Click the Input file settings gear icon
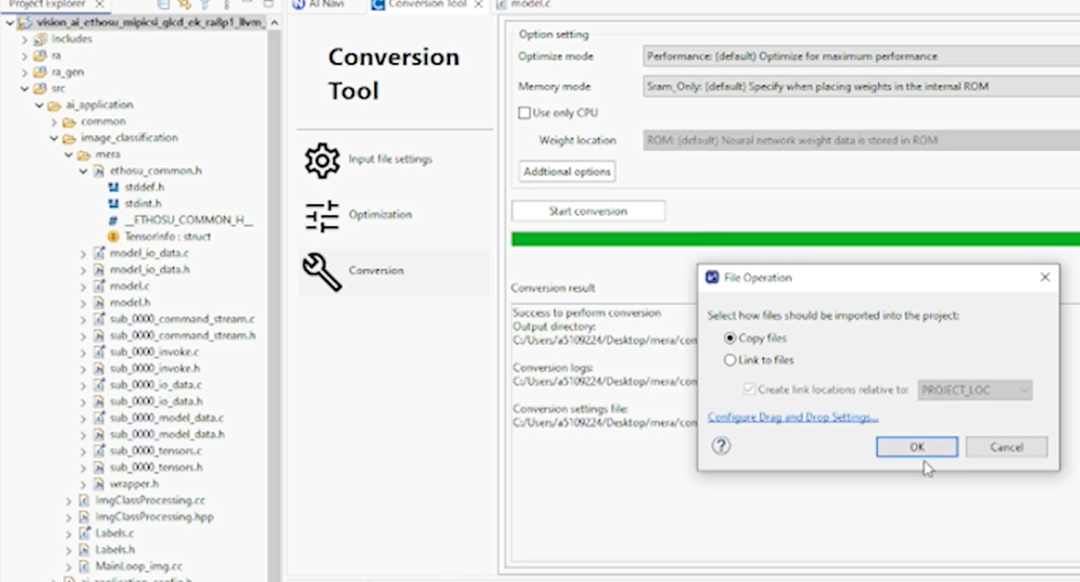 point(322,160)
